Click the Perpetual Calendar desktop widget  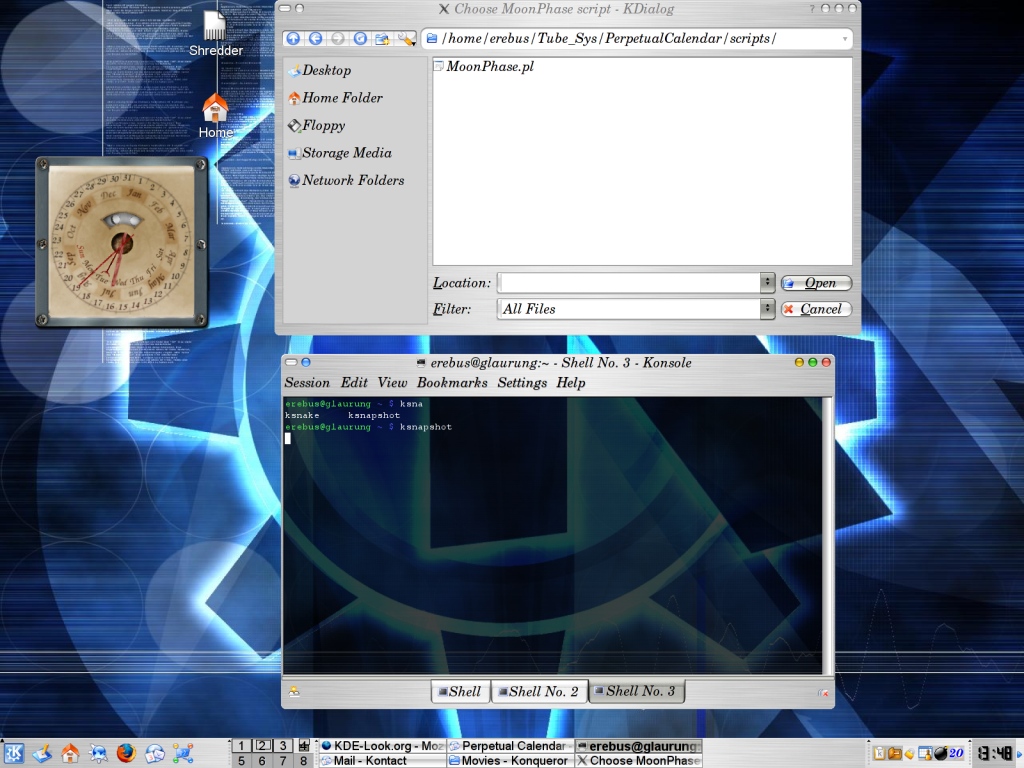(x=121, y=242)
